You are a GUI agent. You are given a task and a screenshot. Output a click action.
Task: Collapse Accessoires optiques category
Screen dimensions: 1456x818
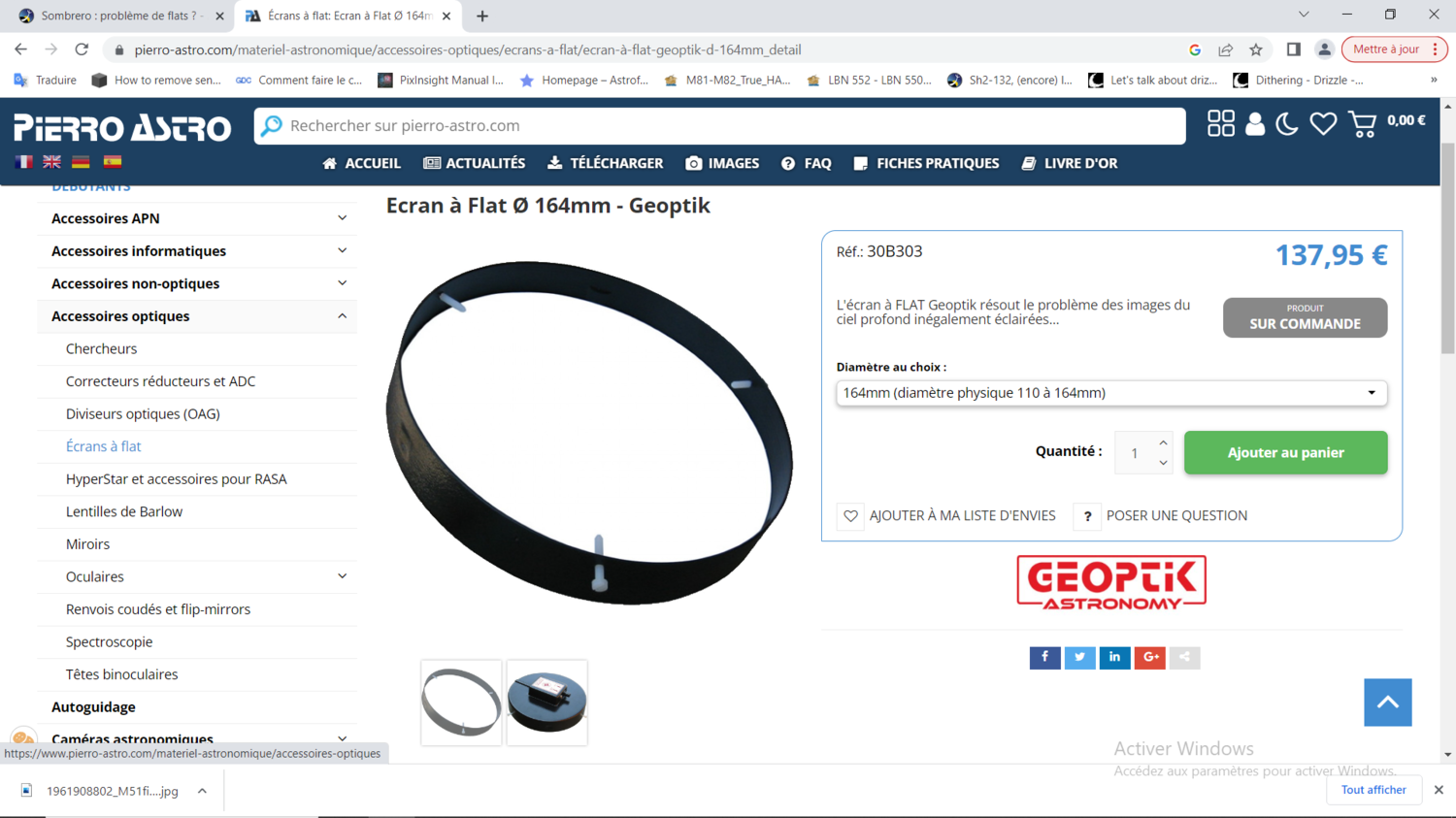click(342, 315)
